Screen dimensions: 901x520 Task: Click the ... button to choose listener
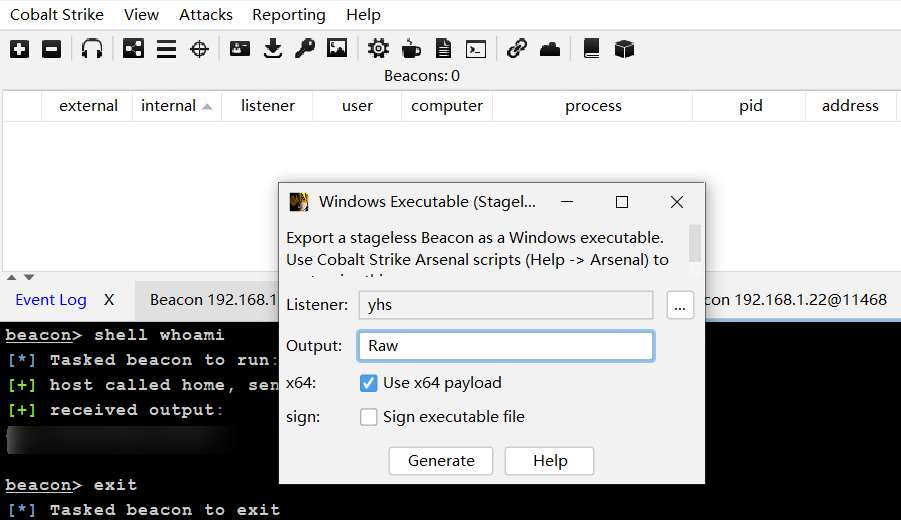680,305
